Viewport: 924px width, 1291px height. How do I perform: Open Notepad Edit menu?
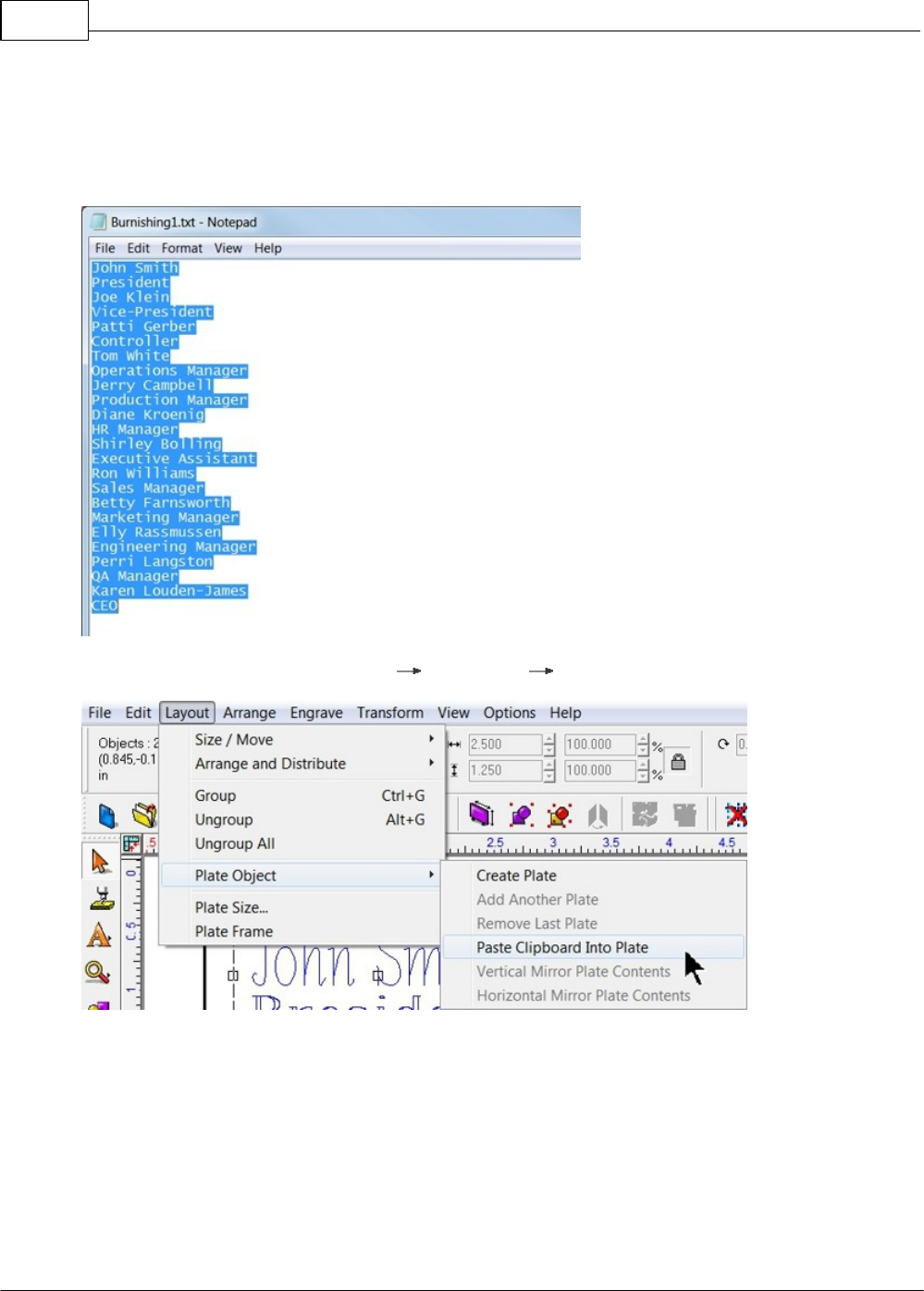pos(139,249)
